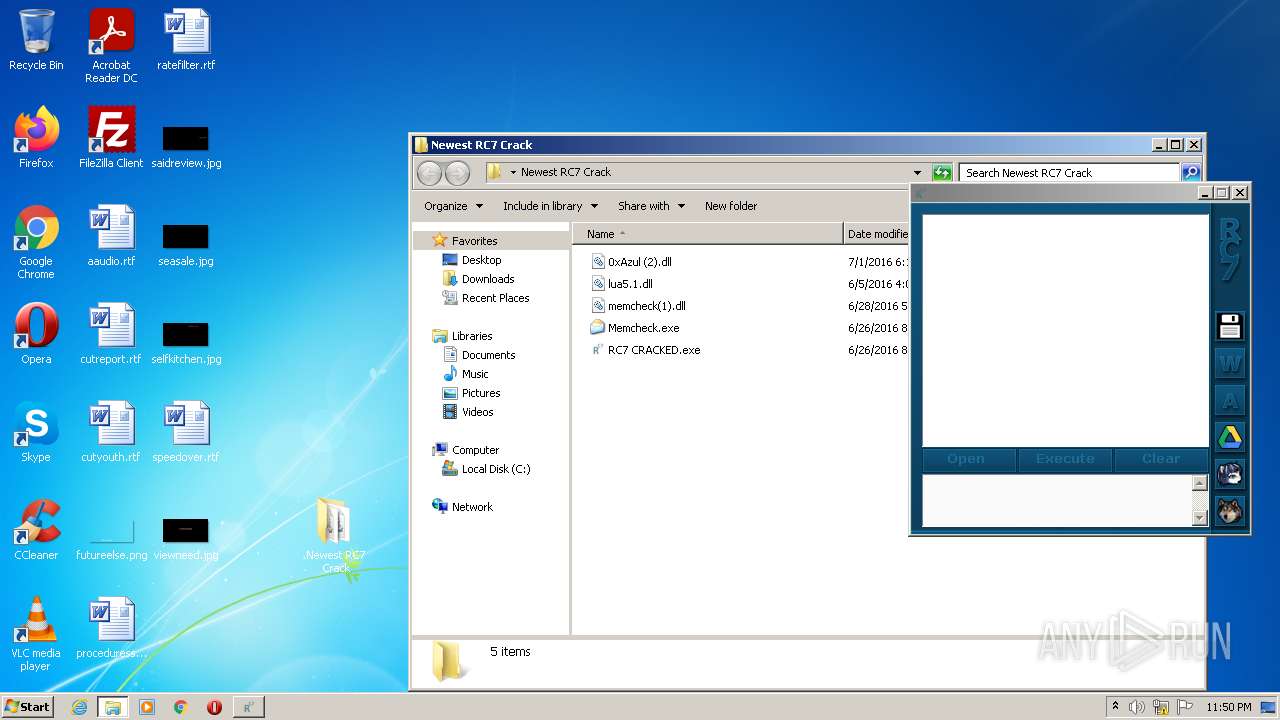Click the Search Newest RC7 Crack field

(1068, 173)
